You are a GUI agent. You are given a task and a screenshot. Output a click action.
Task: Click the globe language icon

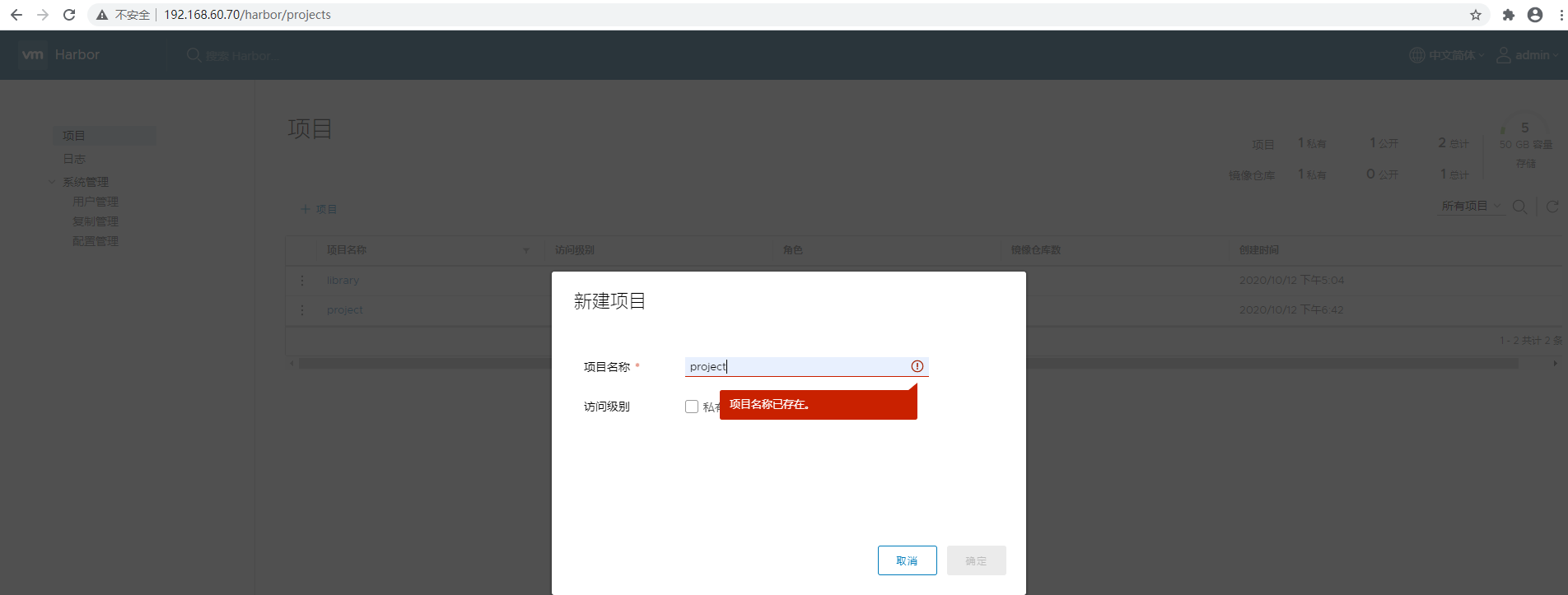1417,55
